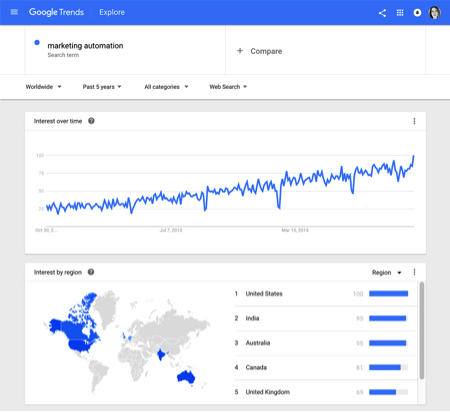Click the Google Trends logo
450x412 pixels.
(x=56, y=12)
